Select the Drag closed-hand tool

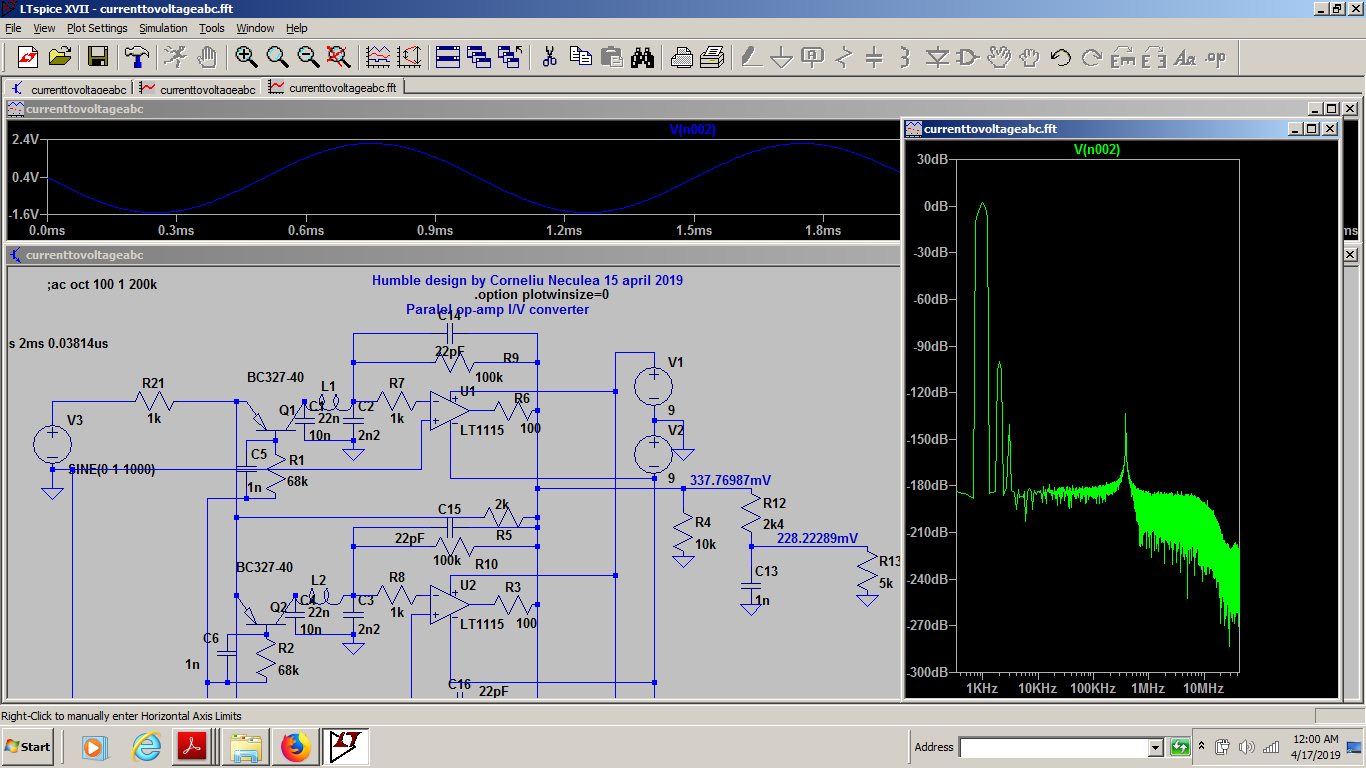[1029, 57]
